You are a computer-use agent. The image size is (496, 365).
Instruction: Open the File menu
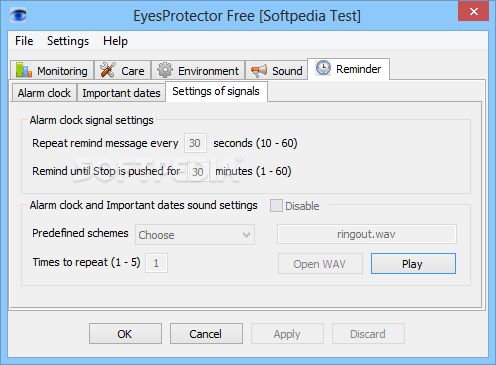(x=24, y=41)
